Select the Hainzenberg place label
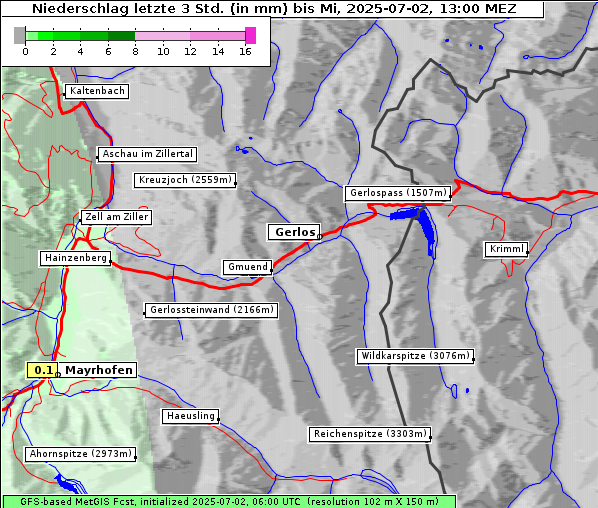The image size is (598, 508). pyautogui.click(x=76, y=258)
